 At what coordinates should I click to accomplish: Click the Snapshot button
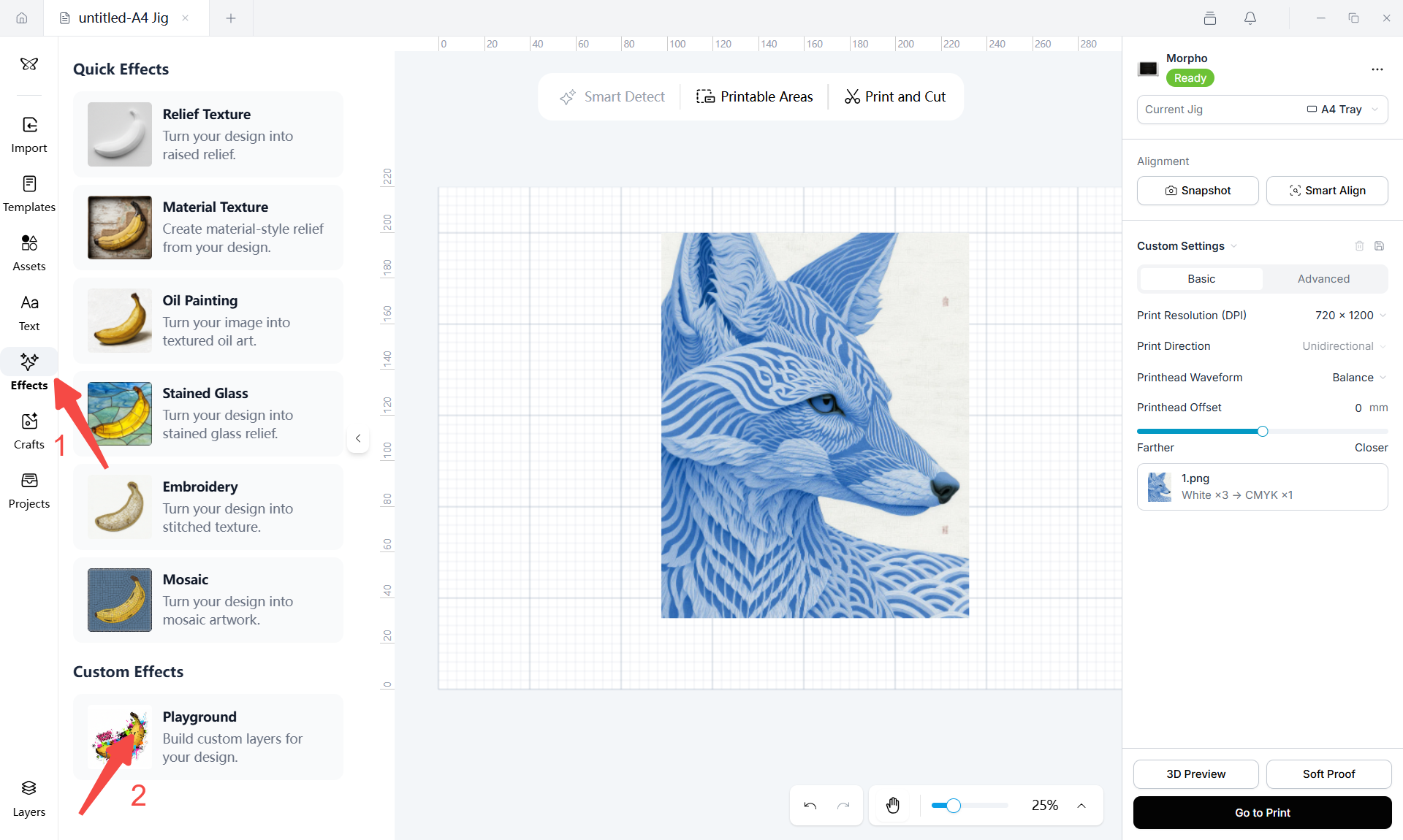1198,191
